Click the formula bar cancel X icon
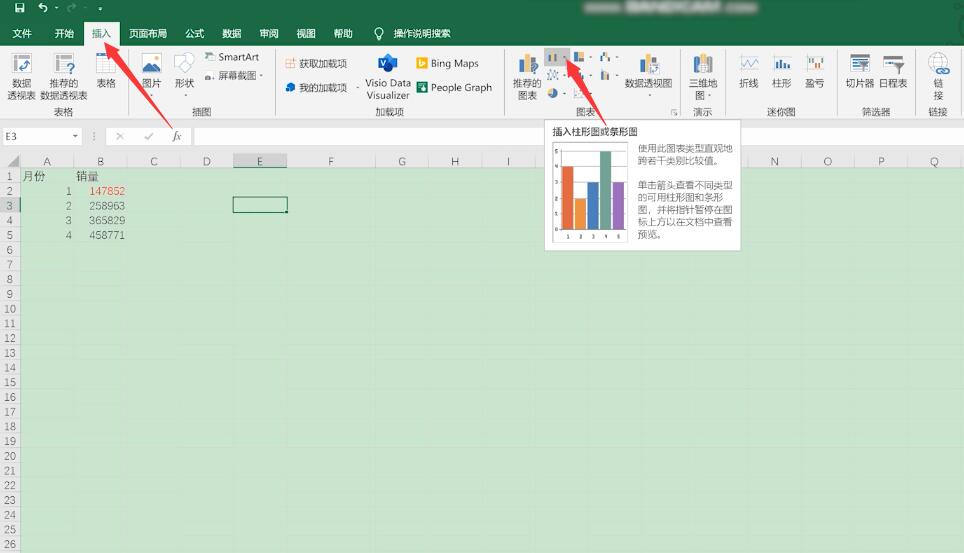Image resolution: width=964 pixels, height=553 pixels. (x=120, y=136)
